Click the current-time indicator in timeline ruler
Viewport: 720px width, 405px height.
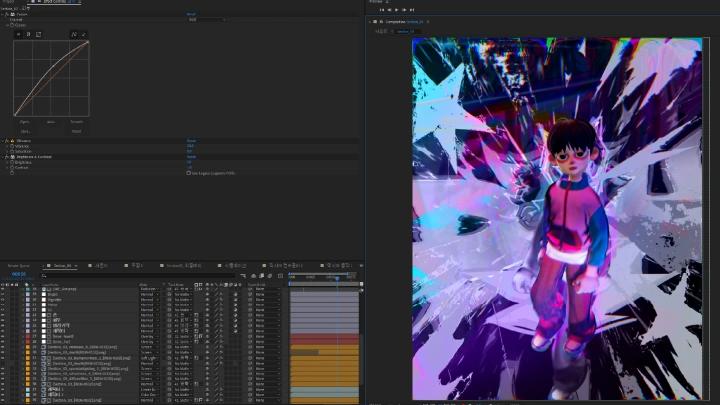tap(336, 277)
